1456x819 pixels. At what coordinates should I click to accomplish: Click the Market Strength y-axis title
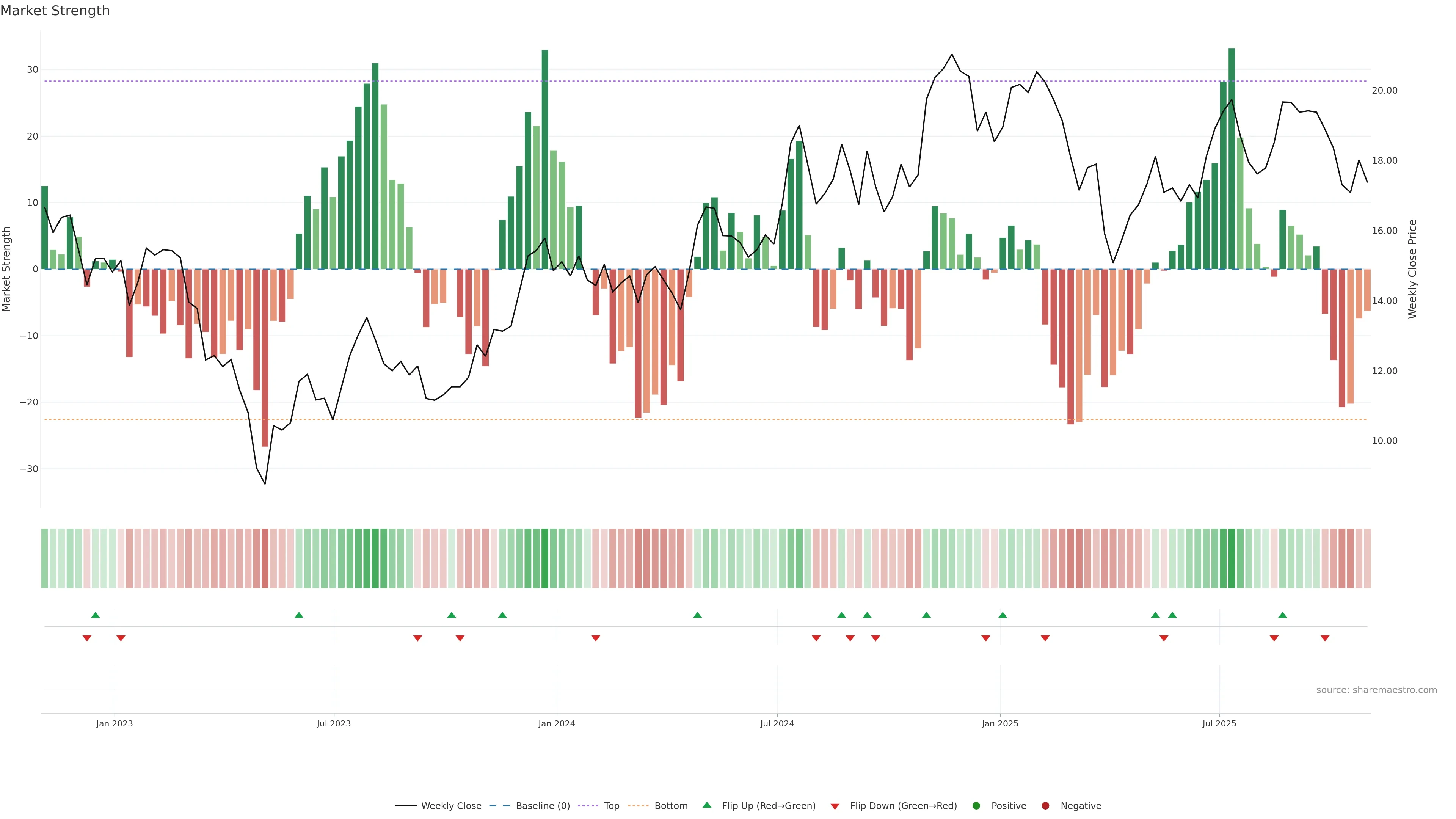click(x=7, y=269)
